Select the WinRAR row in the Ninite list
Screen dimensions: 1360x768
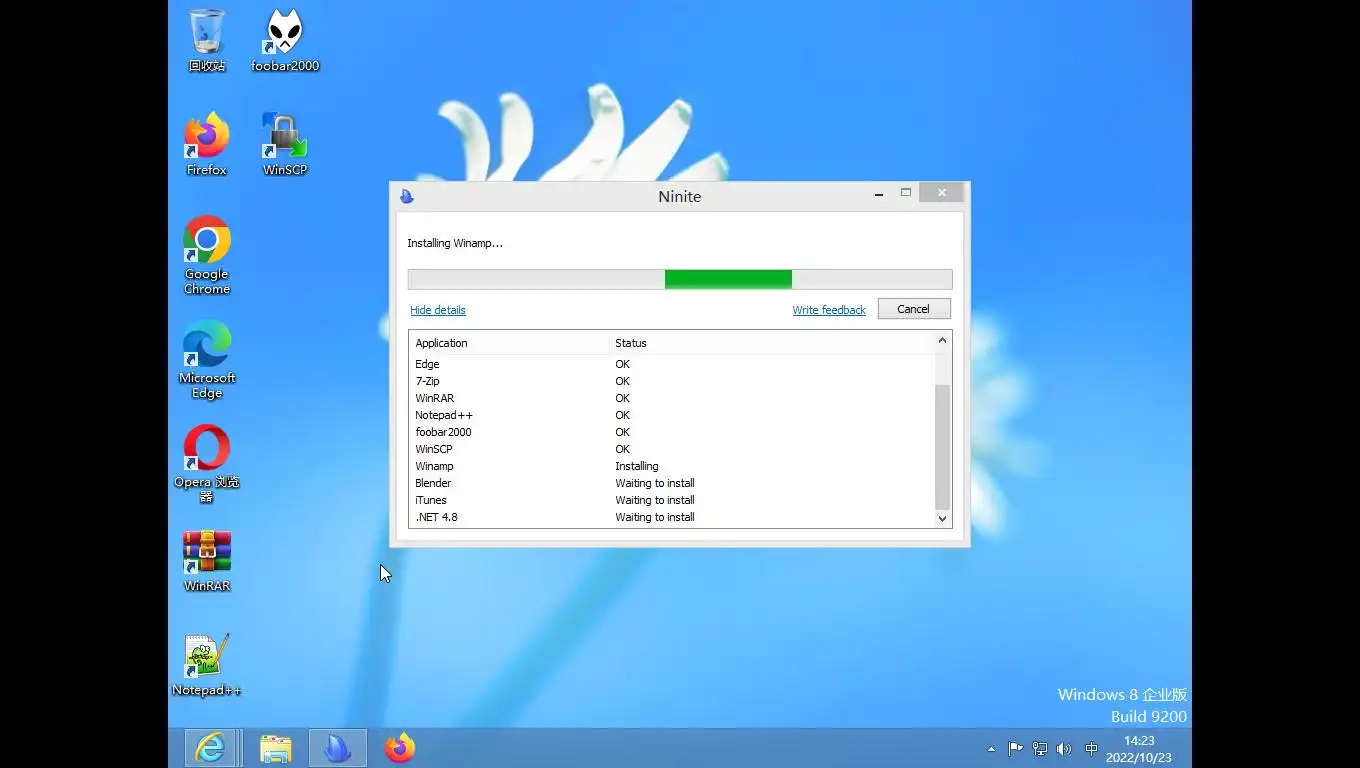tap(672, 398)
